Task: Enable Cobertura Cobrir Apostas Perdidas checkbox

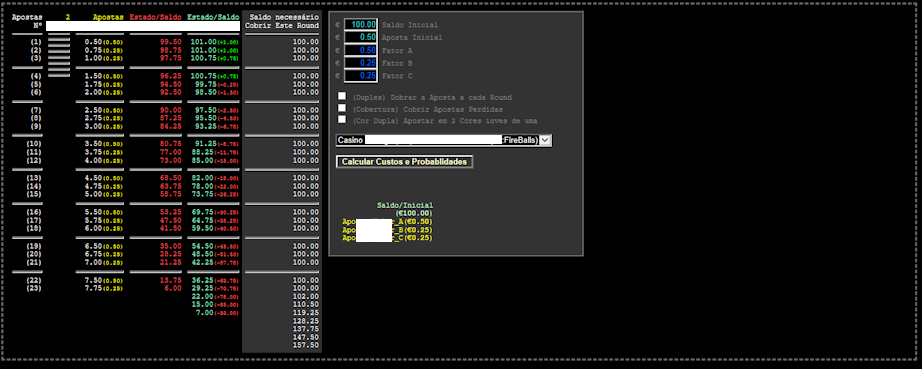Action: [342, 108]
